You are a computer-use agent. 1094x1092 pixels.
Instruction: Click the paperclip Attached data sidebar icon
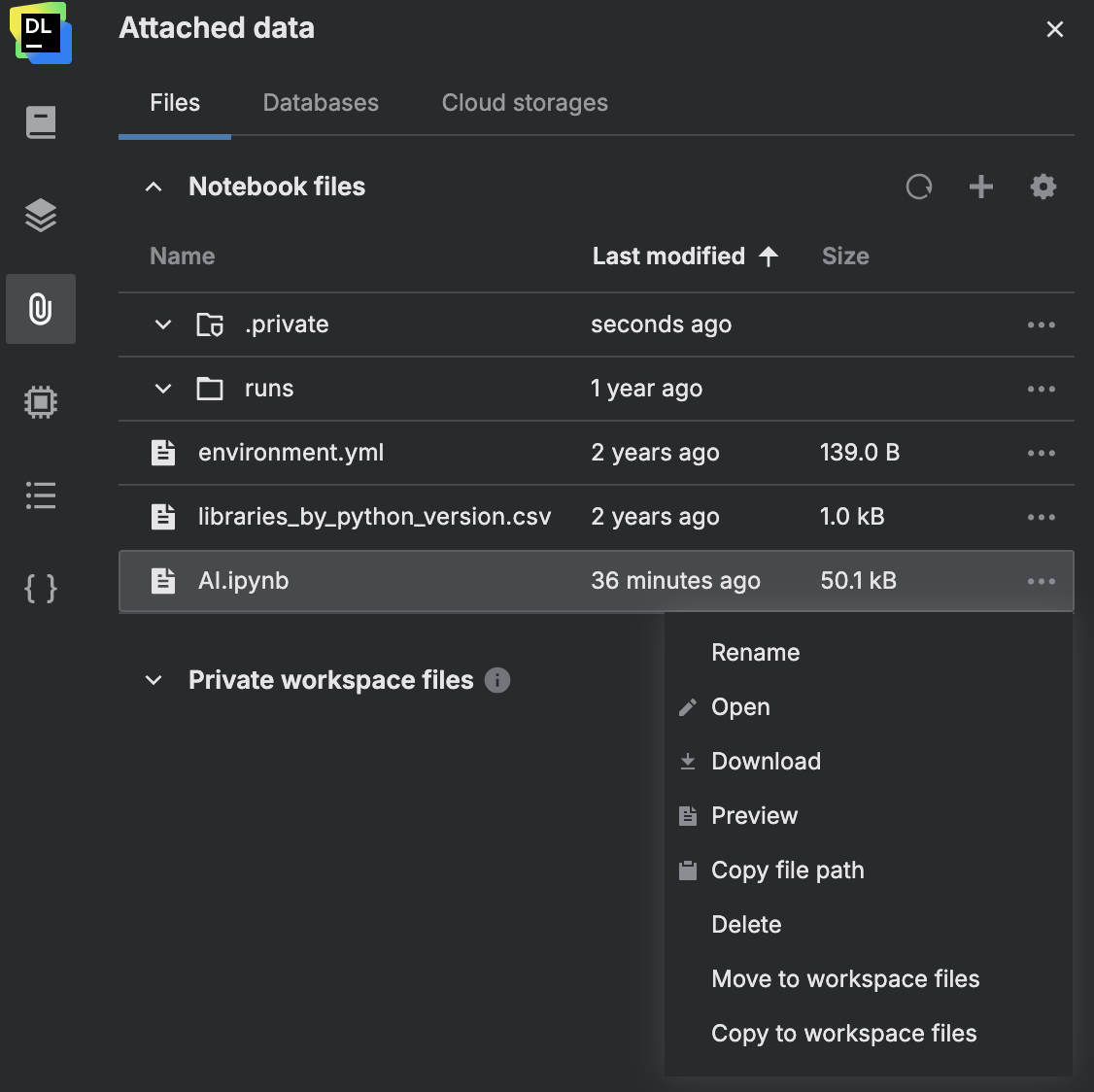pyautogui.click(x=40, y=309)
